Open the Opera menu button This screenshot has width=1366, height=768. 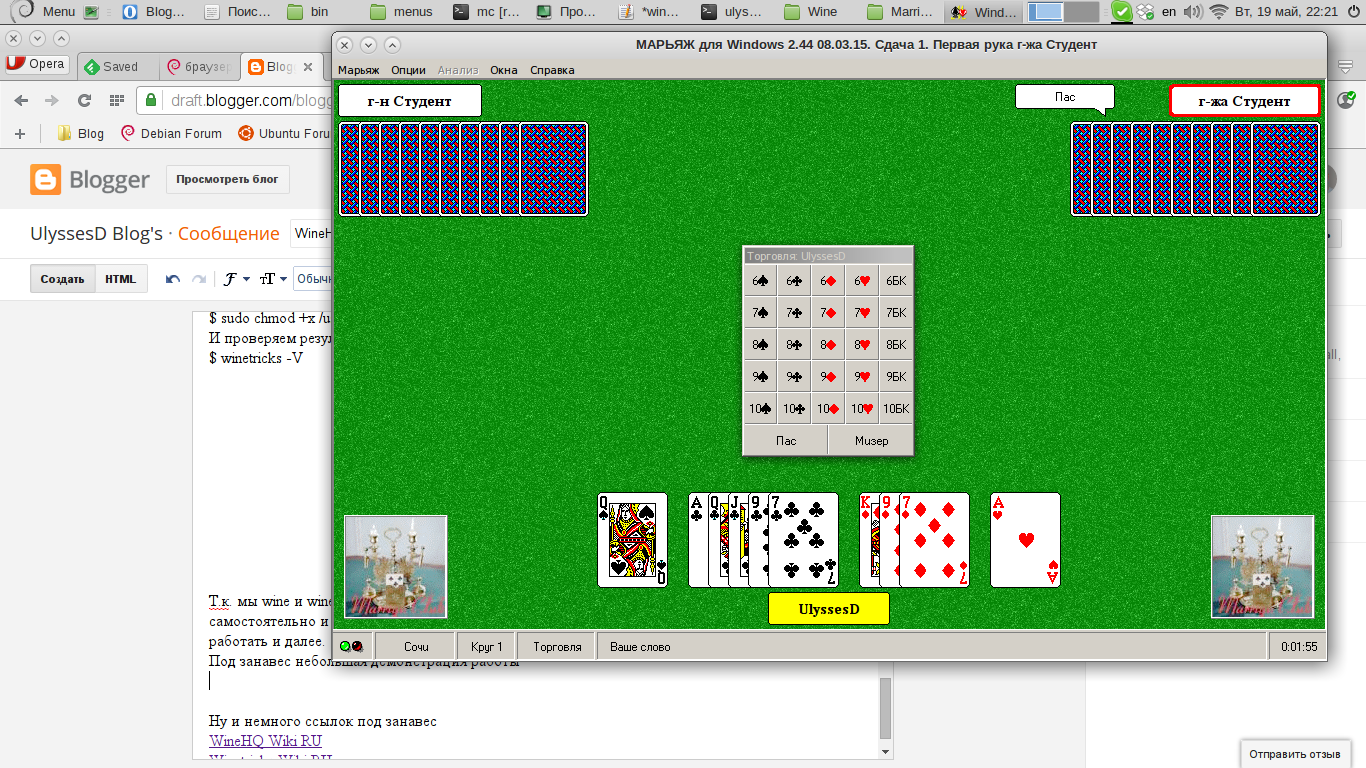36,64
